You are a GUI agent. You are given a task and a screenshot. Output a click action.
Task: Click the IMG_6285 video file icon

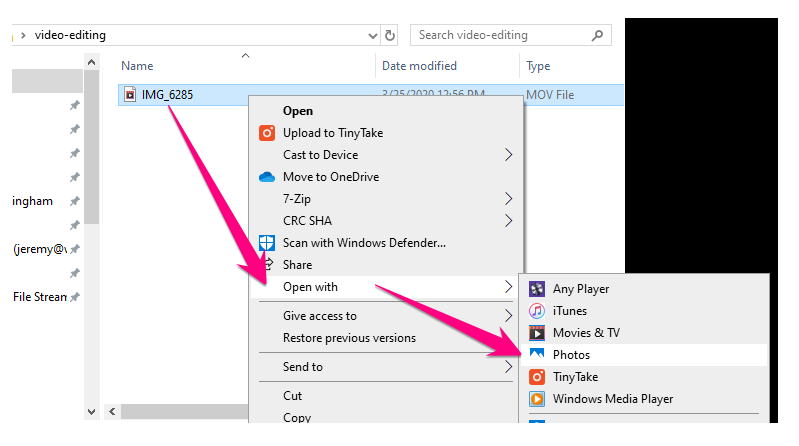[x=130, y=95]
